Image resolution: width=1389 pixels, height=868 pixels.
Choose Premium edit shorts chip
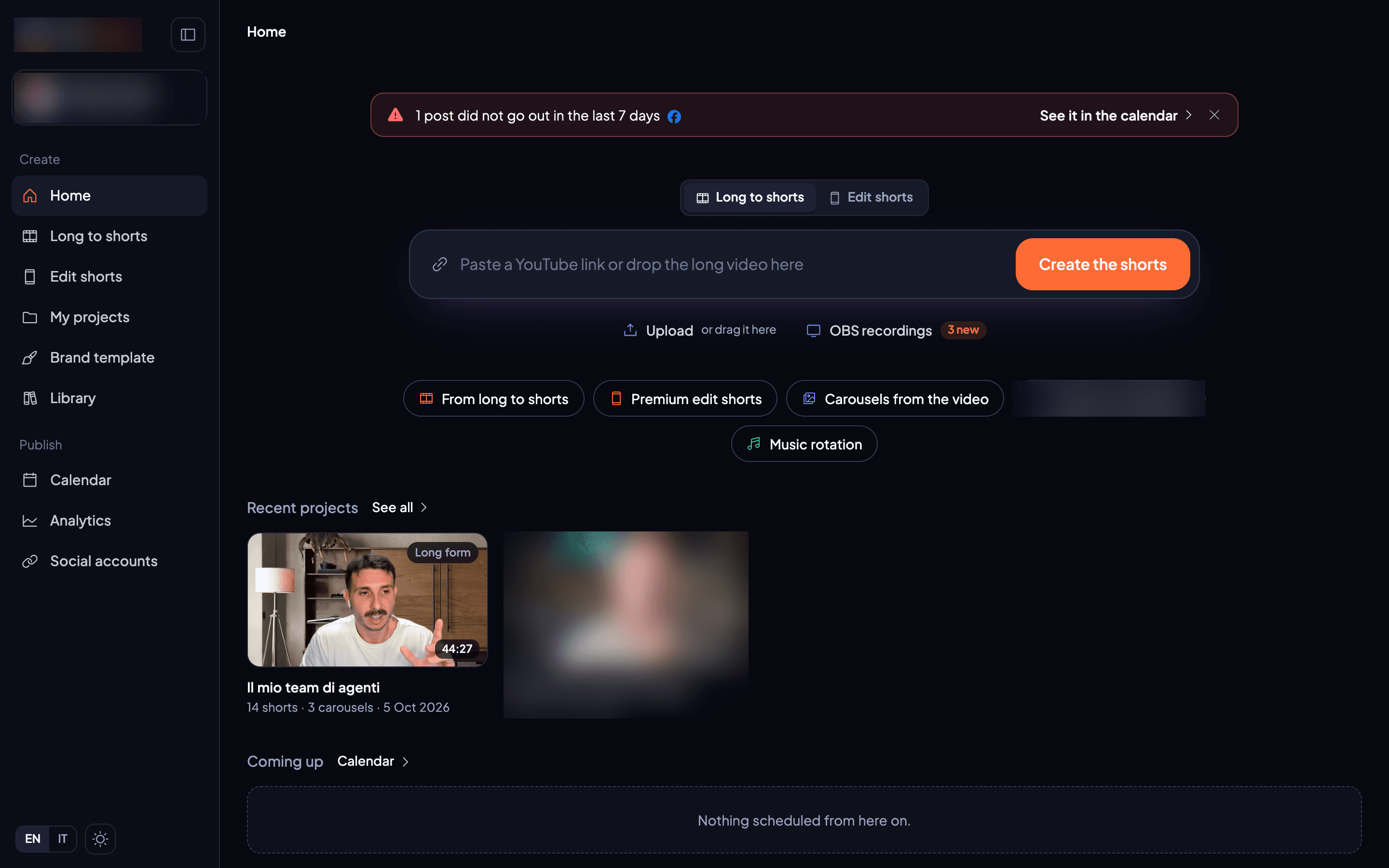click(685, 398)
